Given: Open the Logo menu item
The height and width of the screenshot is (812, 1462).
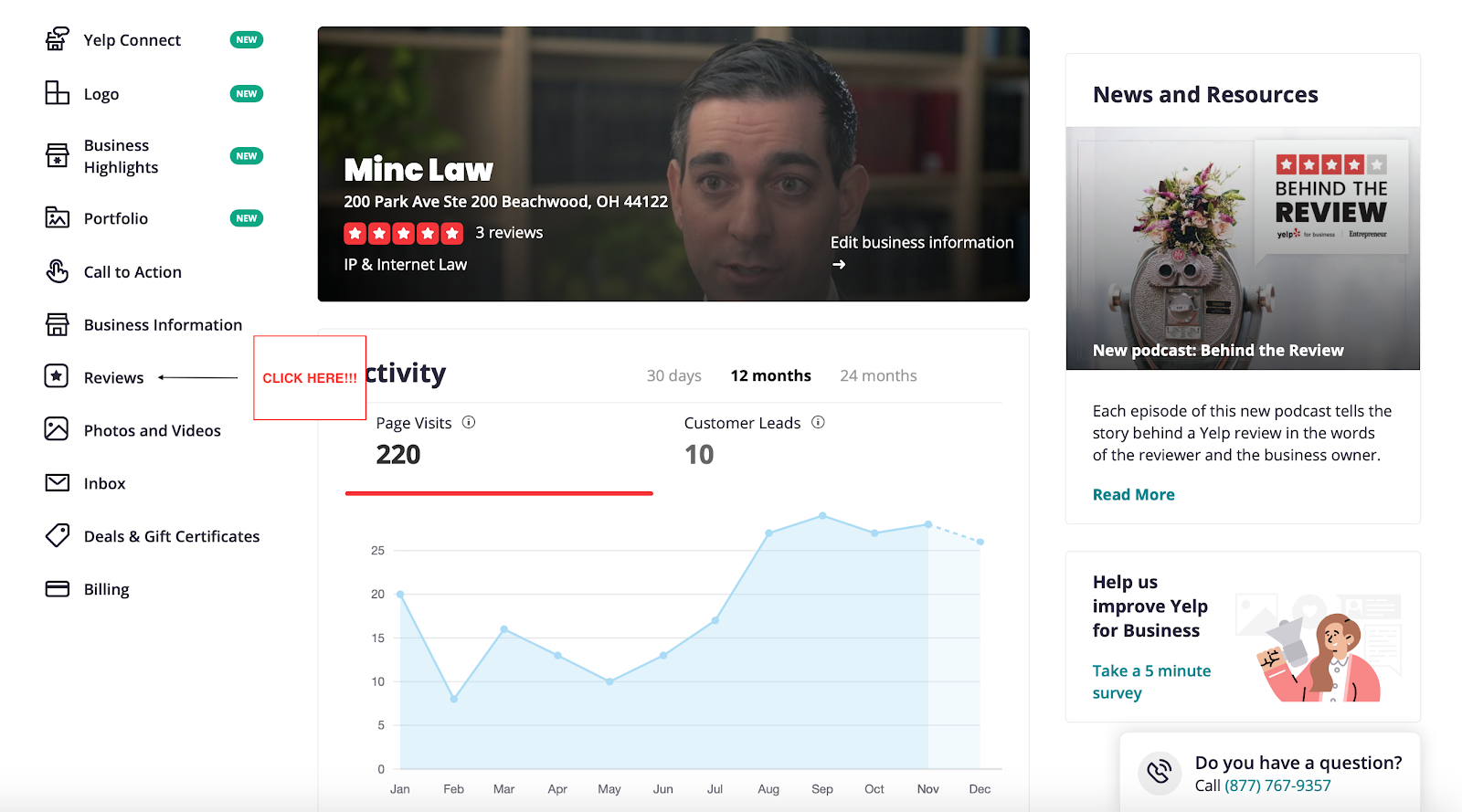Looking at the screenshot, I should tap(101, 94).
